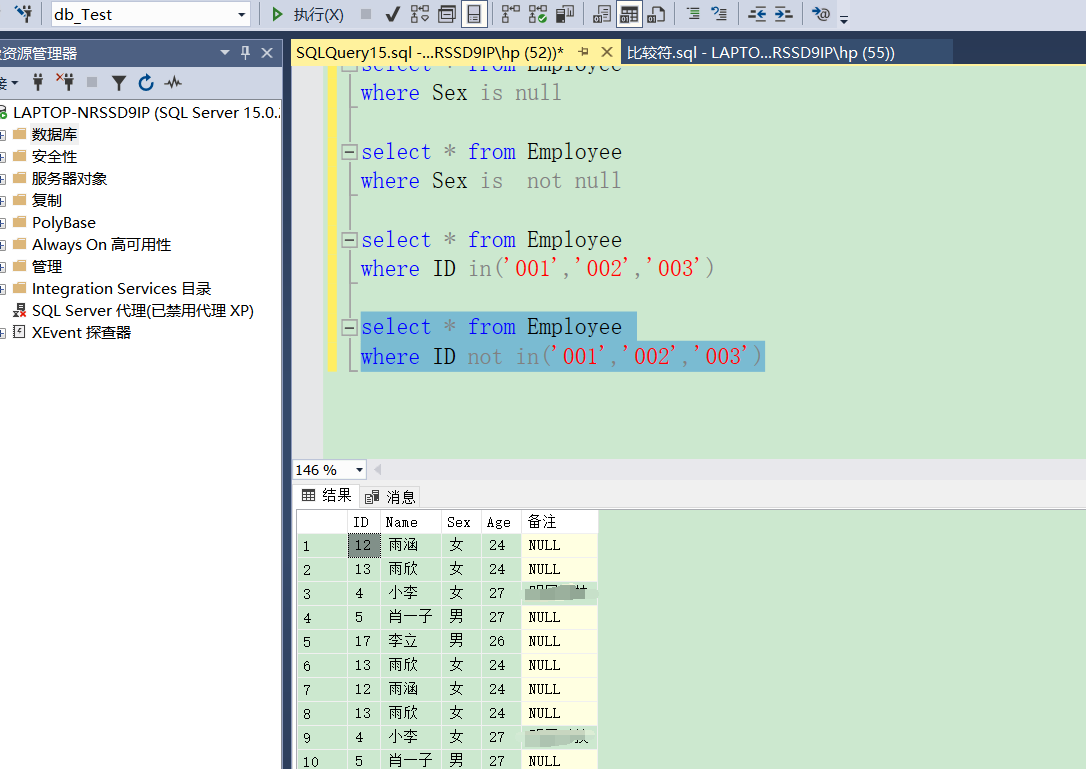This screenshot has height=769, width=1086.
Task: Click the Increase Indent icon
Action: pos(783,14)
